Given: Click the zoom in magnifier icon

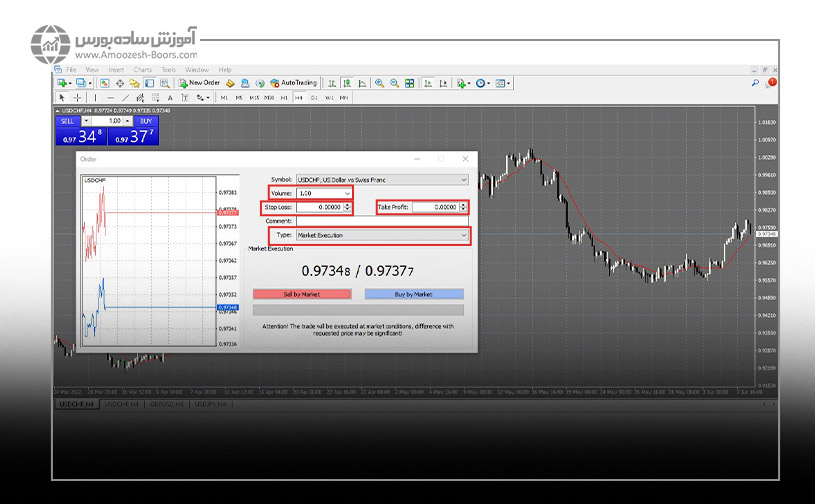Looking at the screenshot, I should [x=379, y=83].
